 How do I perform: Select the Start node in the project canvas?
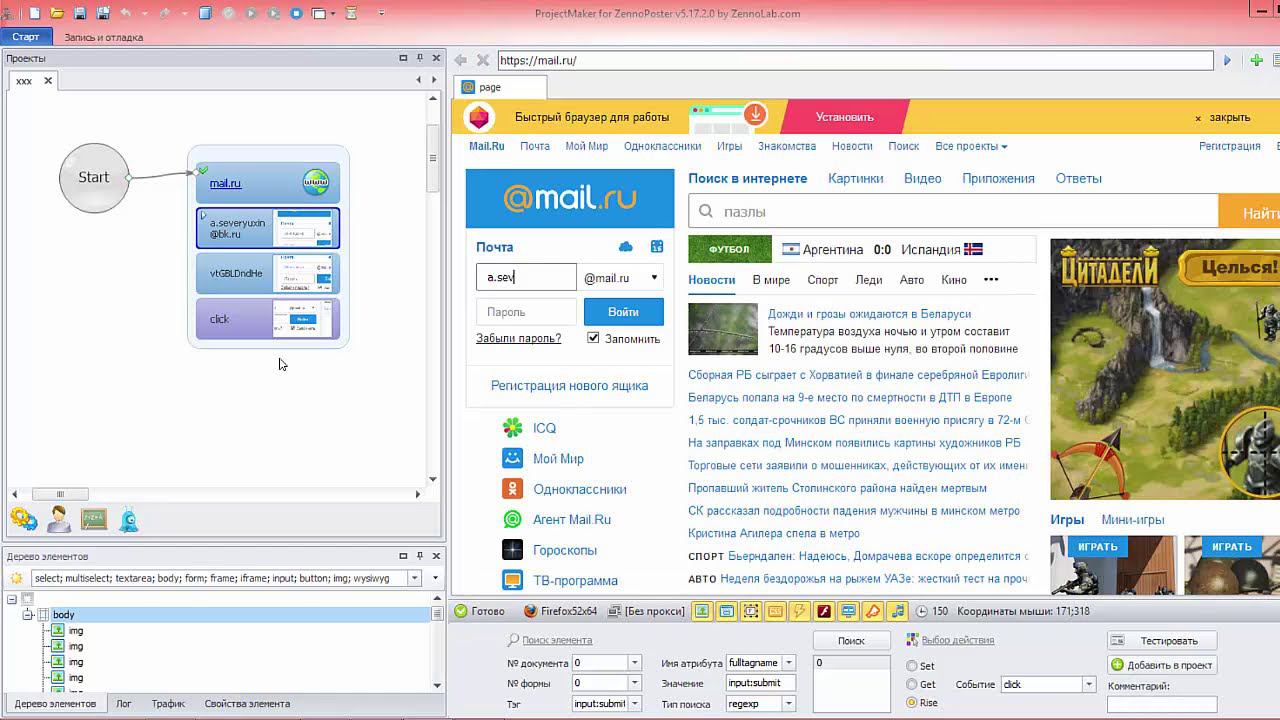point(94,178)
